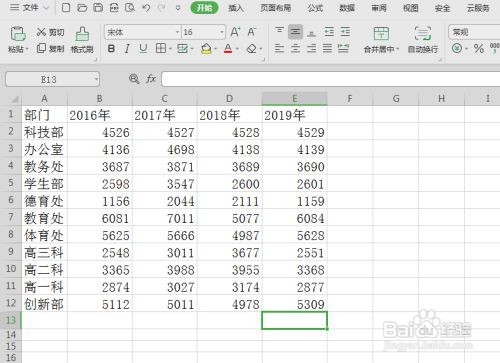Apply currency format with ¥ icon
Screen dimensions: 500x363
[x=457, y=49]
